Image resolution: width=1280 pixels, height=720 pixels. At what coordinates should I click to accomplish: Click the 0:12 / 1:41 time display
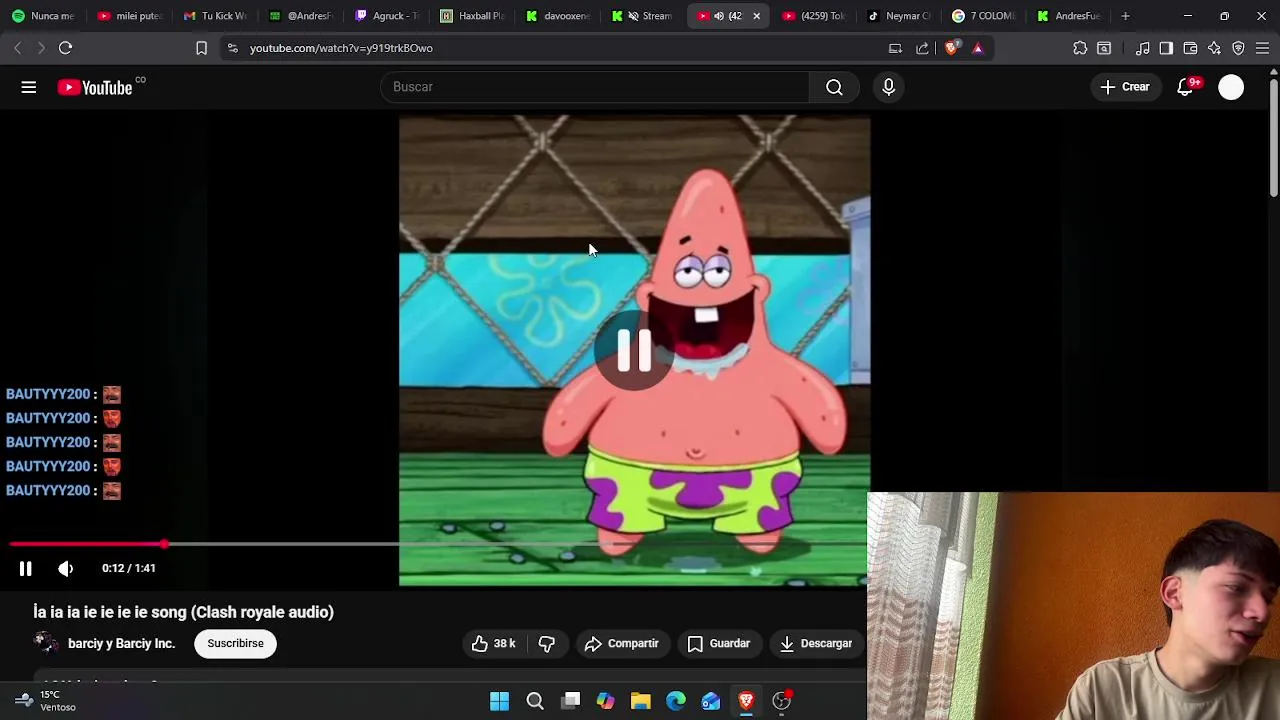pos(129,568)
